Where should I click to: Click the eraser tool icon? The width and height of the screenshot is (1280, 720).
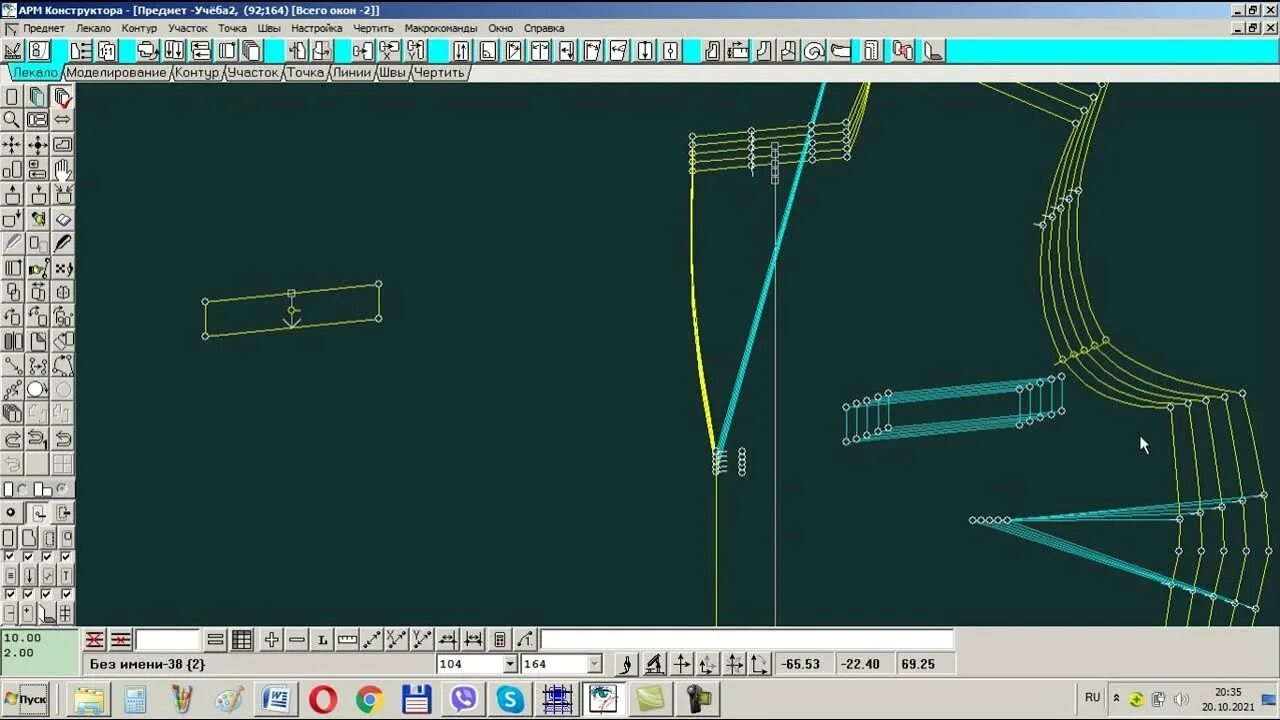tap(62, 218)
